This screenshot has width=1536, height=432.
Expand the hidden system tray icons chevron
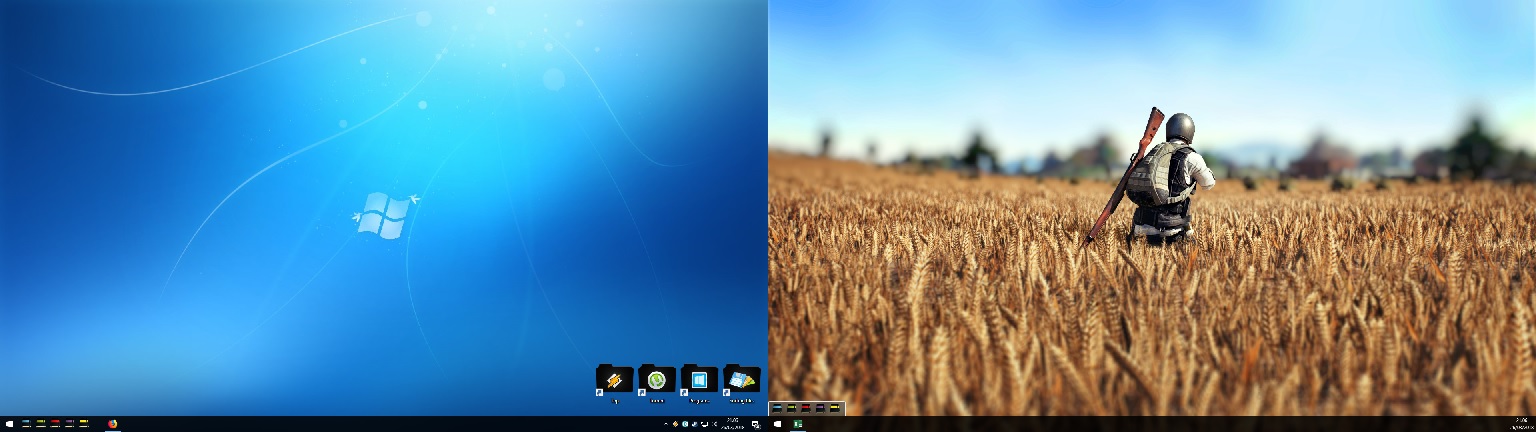click(x=666, y=424)
